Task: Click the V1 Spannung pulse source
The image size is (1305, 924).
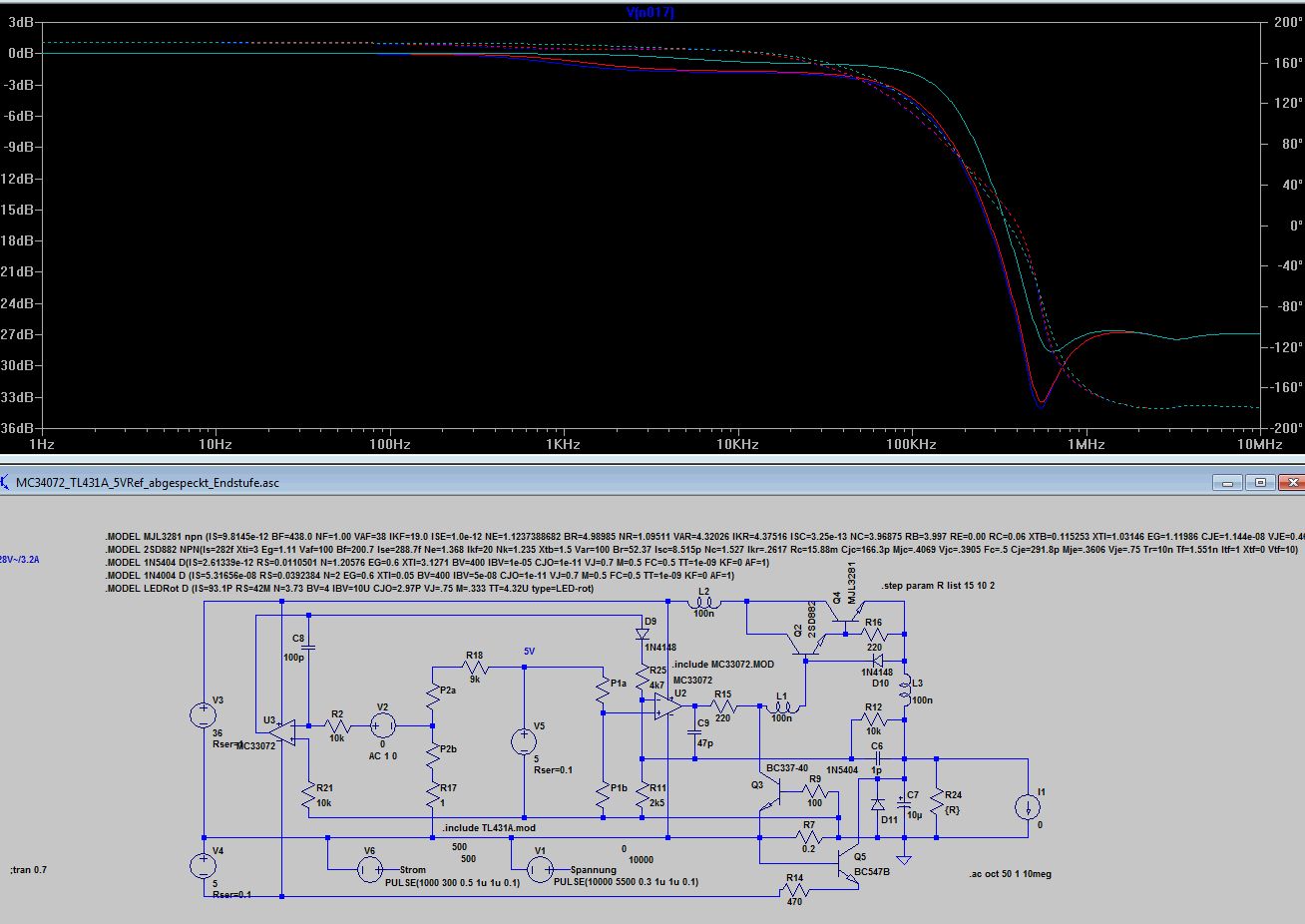Action: point(540,870)
